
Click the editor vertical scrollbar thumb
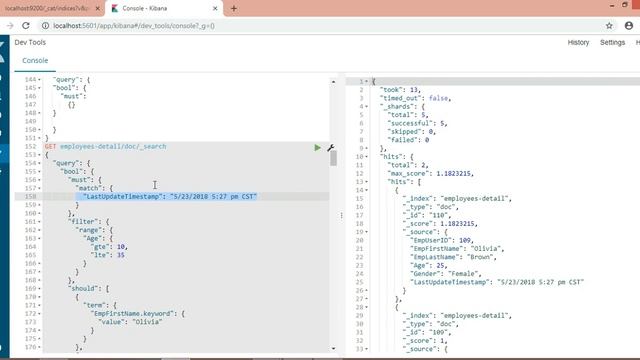pyautogui.click(x=333, y=158)
